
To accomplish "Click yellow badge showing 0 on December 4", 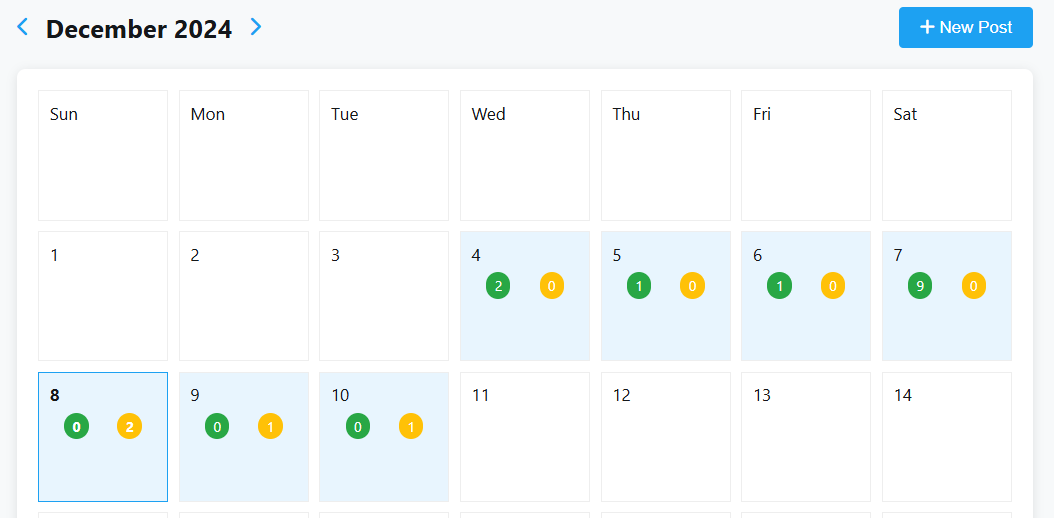I will [552, 286].
